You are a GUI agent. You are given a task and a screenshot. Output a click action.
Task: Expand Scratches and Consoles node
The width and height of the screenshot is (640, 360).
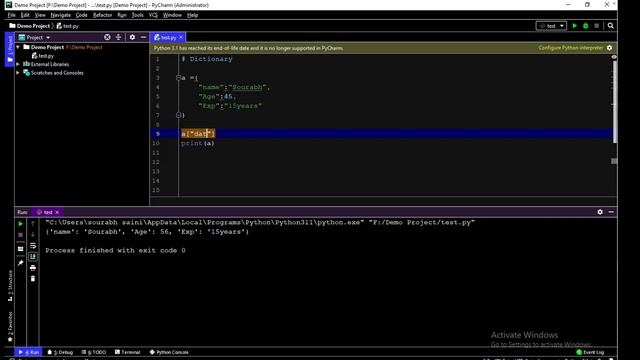tap(18, 73)
